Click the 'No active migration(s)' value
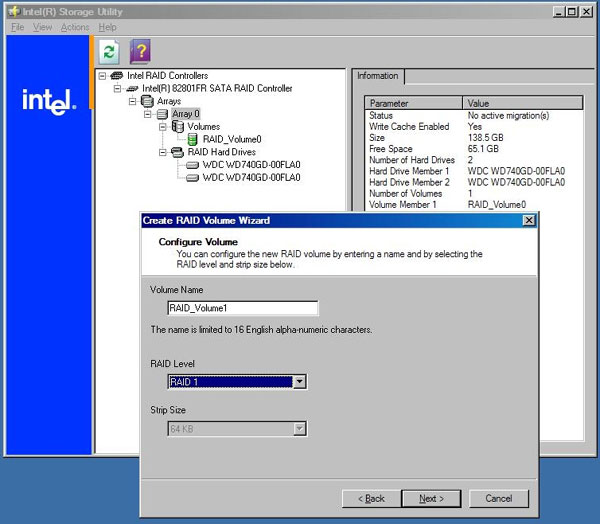This screenshot has height=524, width=600. coord(508,116)
